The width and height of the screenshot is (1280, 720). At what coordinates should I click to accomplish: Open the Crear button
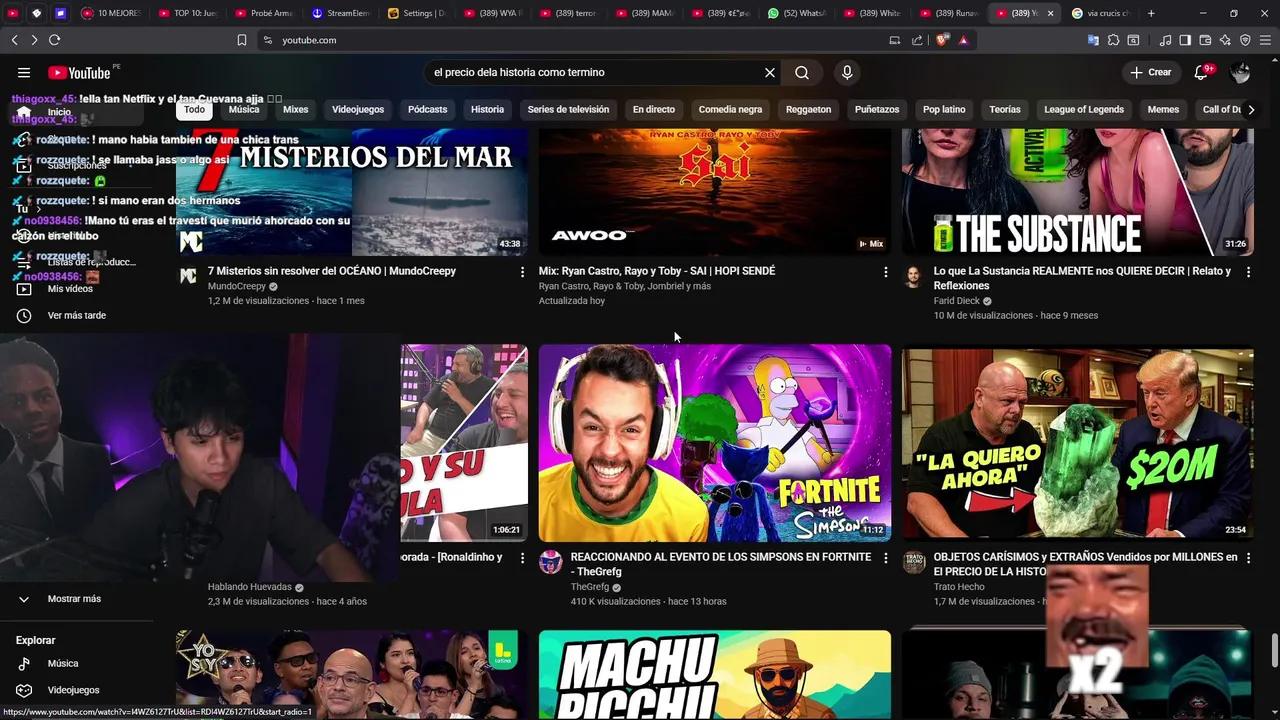coord(1150,72)
